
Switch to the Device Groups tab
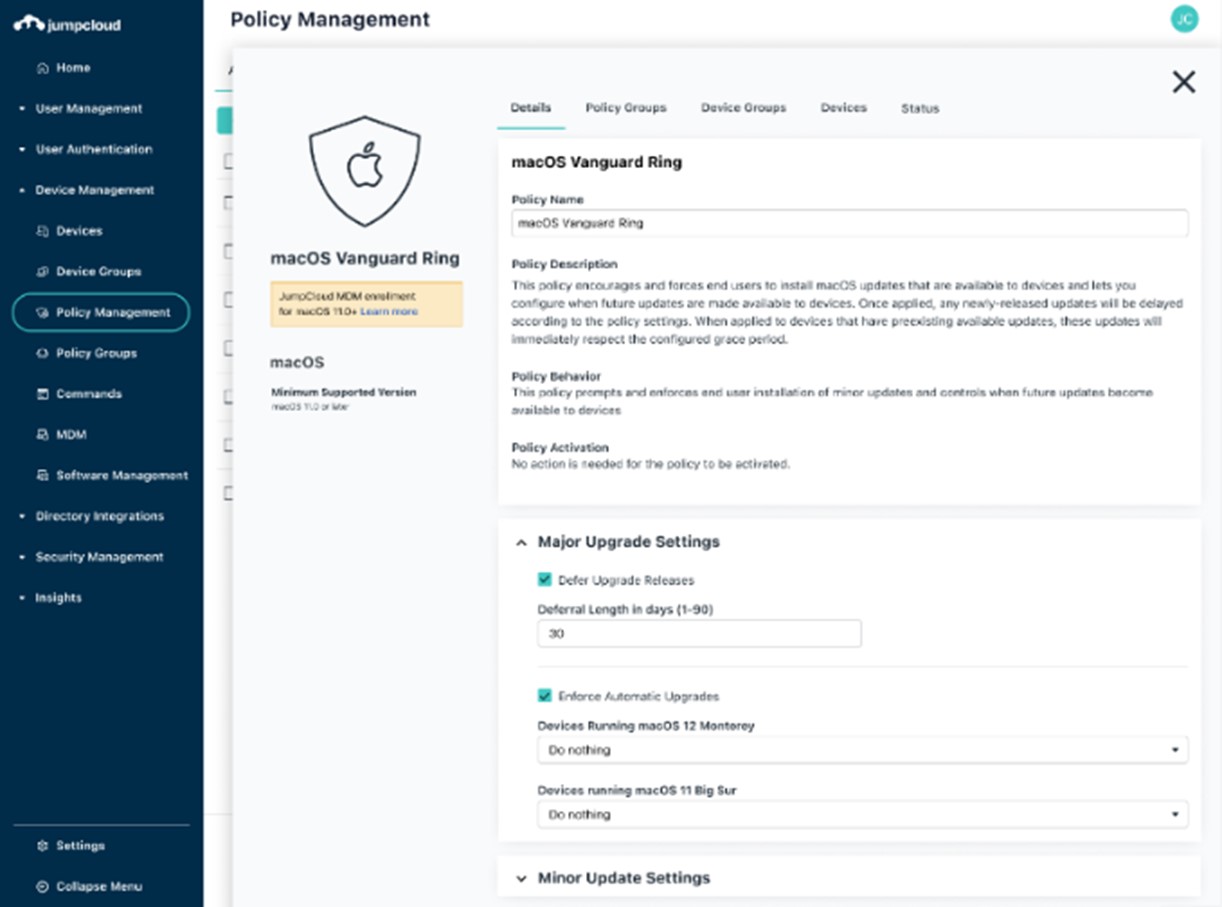pos(743,108)
